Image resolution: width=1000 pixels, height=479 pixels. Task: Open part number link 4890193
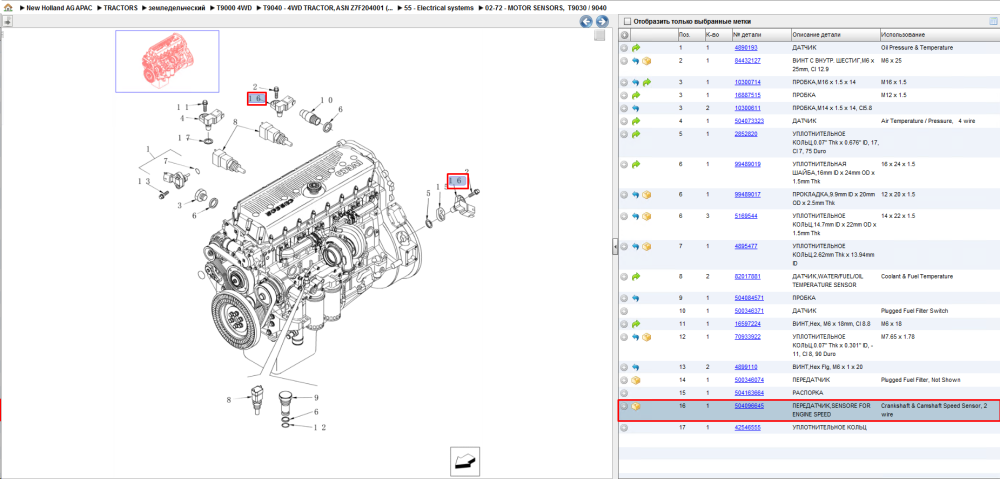click(x=746, y=48)
